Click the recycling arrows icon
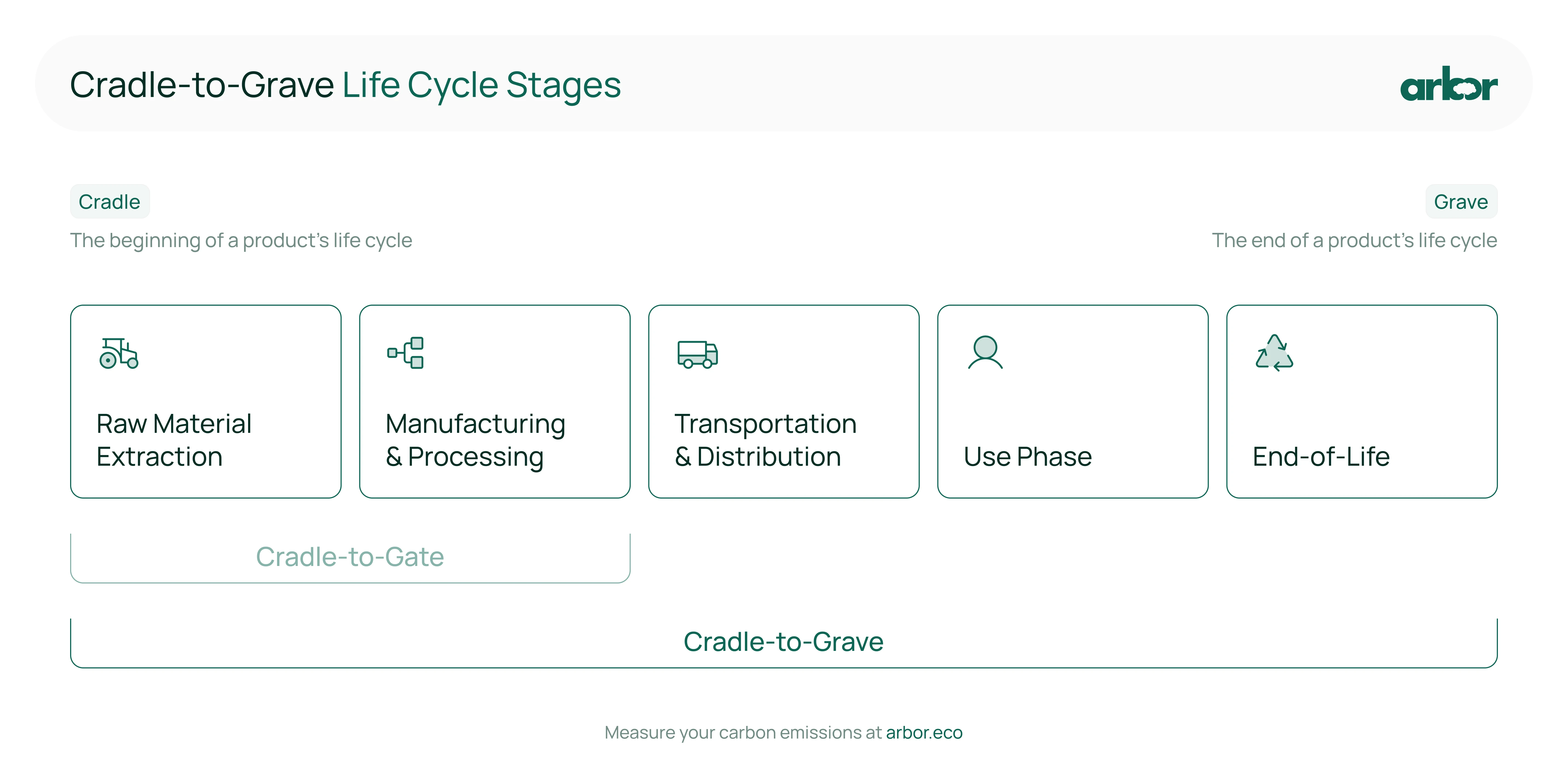Screen dimensions: 1568x778 click(1274, 353)
